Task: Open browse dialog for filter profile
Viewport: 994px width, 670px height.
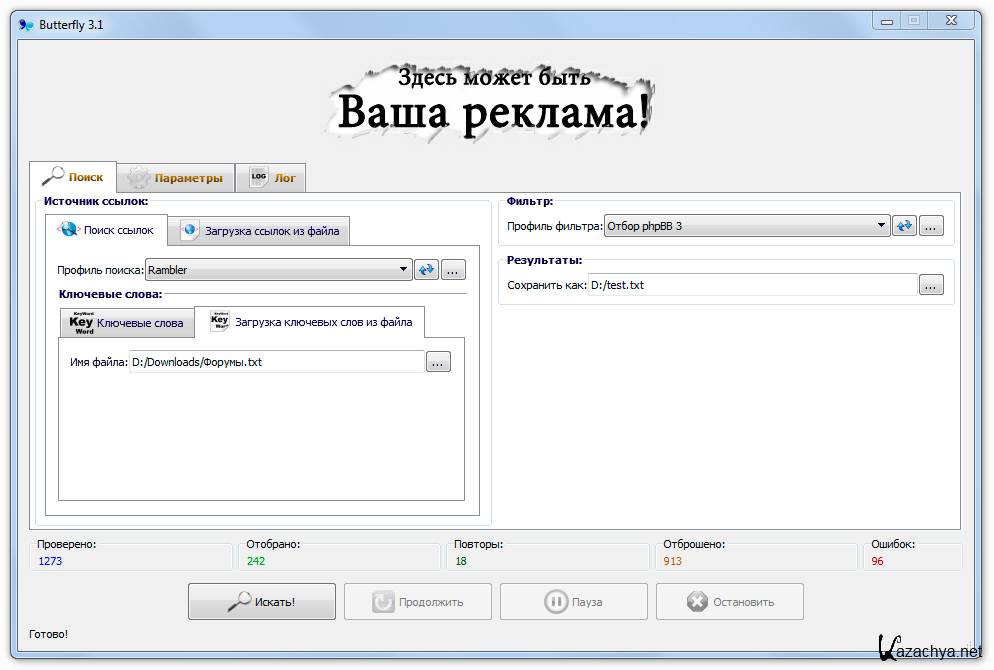Action: point(931,226)
